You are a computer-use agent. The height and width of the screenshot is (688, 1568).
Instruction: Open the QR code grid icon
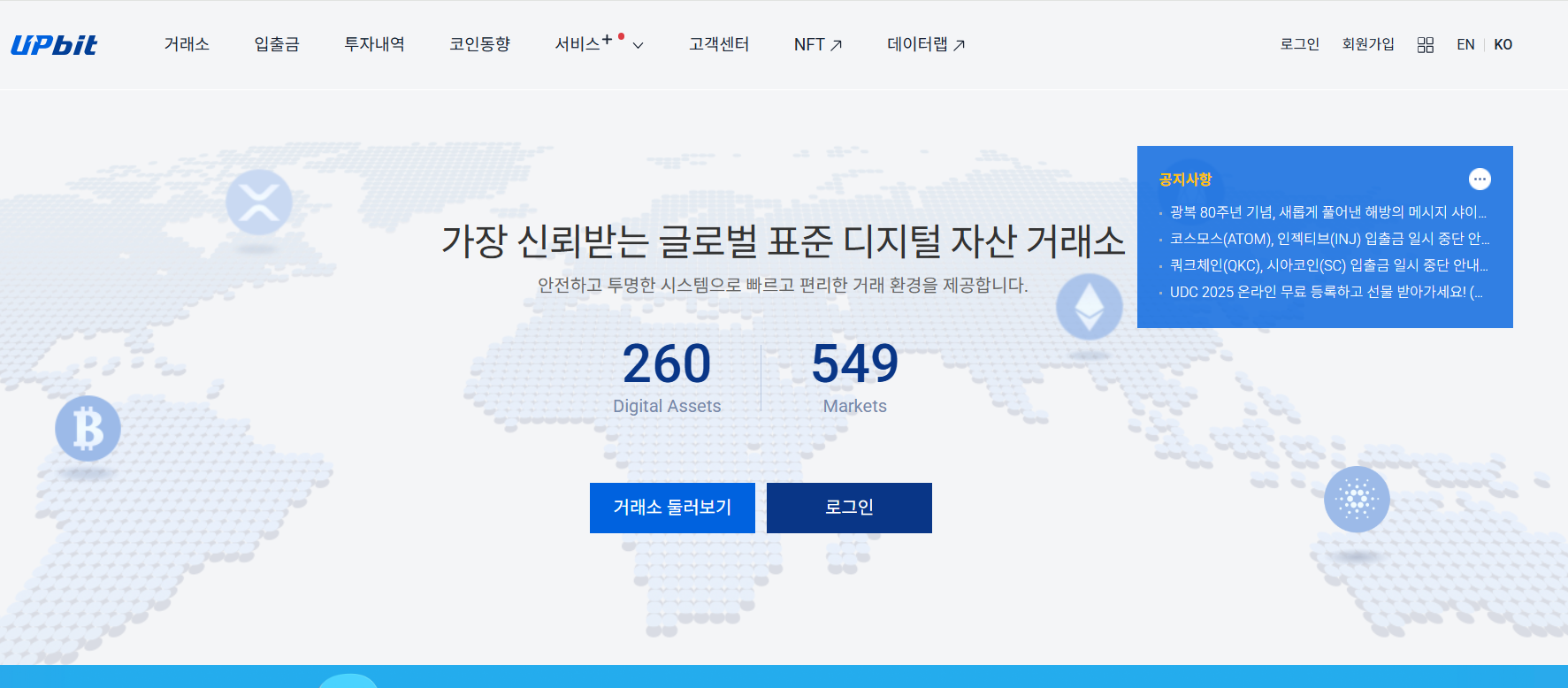(x=1426, y=45)
